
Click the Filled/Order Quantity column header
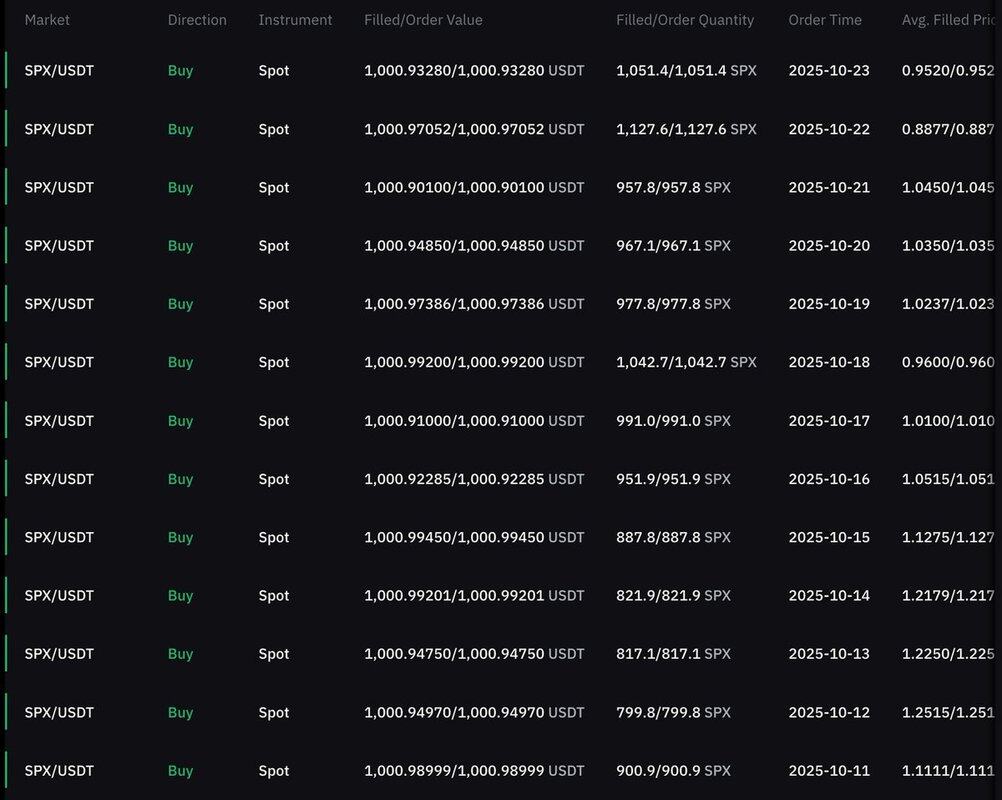pyautogui.click(x=685, y=20)
